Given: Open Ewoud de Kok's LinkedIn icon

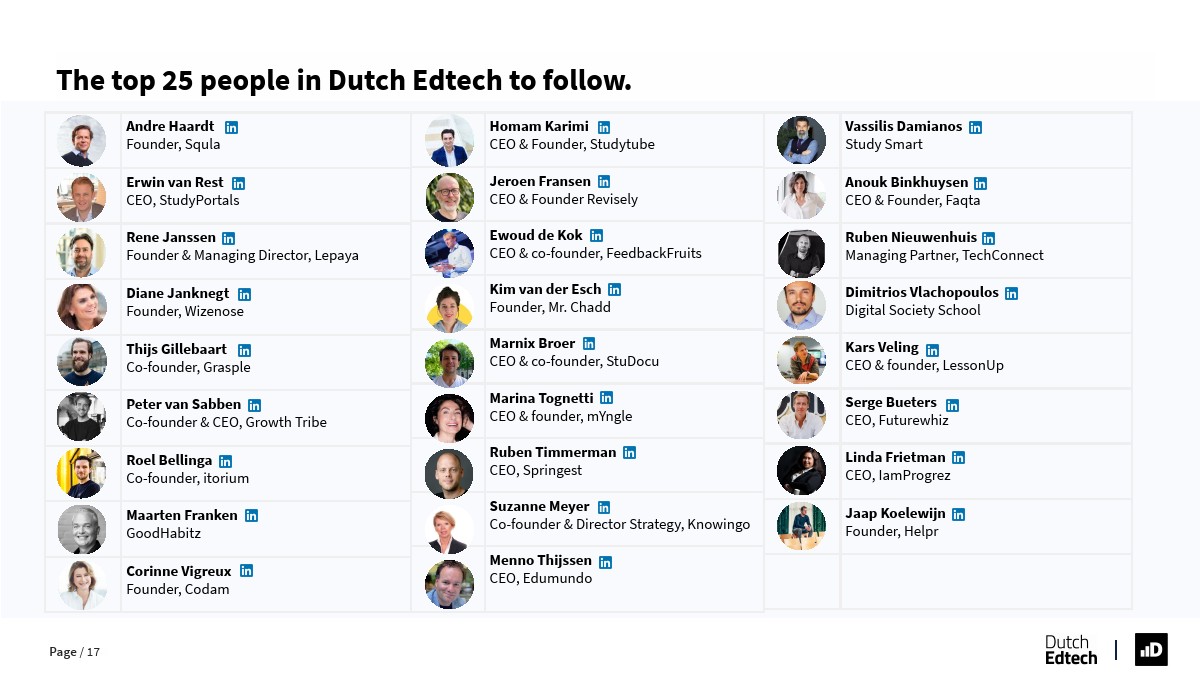Looking at the screenshot, I should [x=596, y=236].
